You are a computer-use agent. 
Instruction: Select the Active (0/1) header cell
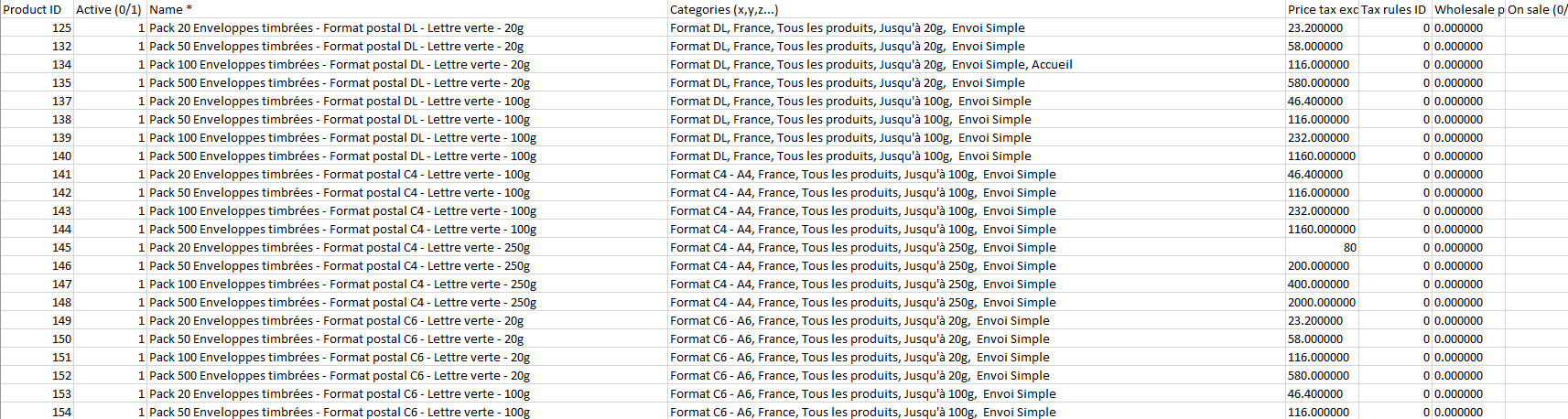tap(108, 9)
